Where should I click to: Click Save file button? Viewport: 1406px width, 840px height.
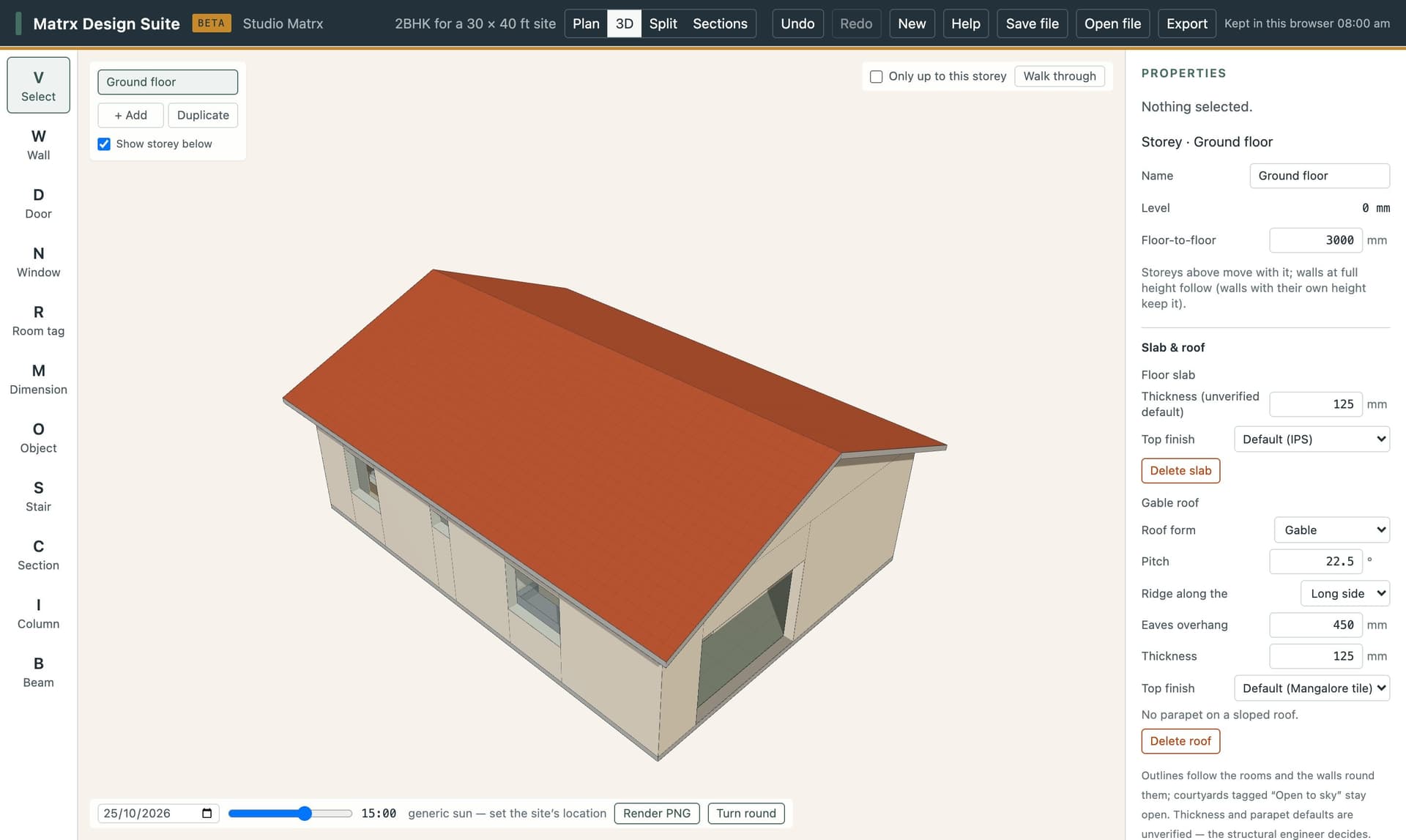1032,23
